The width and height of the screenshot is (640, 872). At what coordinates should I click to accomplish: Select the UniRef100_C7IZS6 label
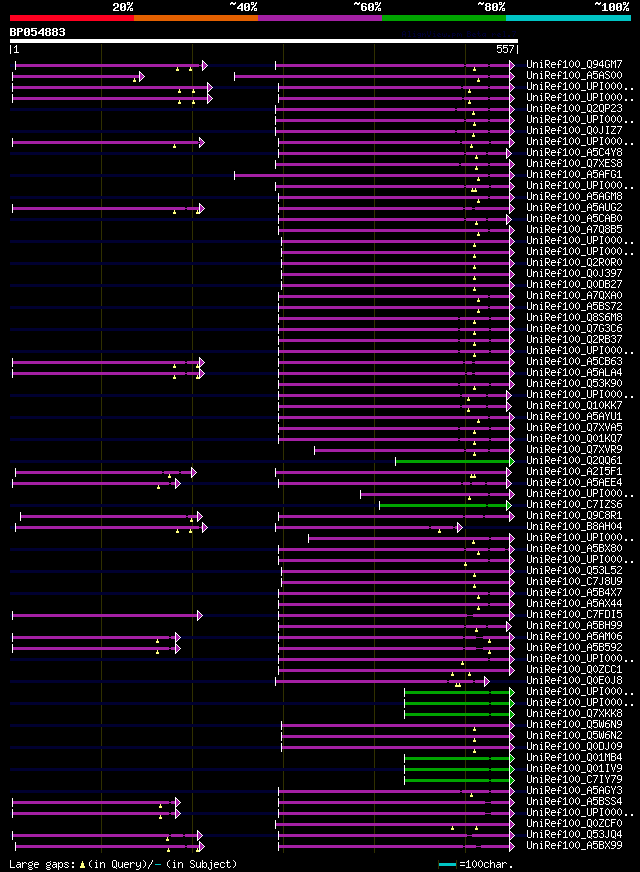[x=574, y=504]
